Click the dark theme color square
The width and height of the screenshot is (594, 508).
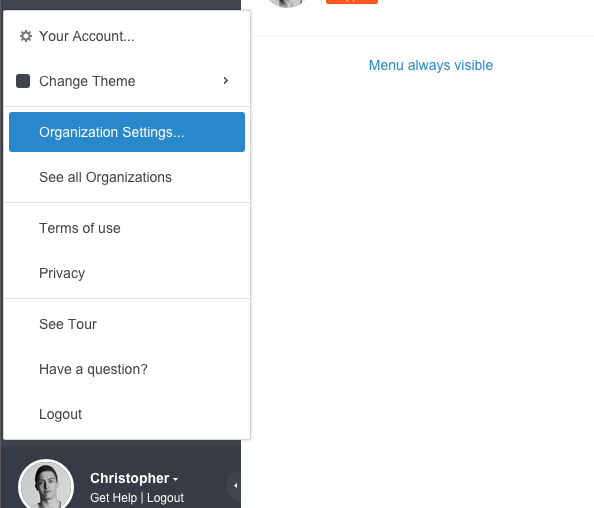23,81
